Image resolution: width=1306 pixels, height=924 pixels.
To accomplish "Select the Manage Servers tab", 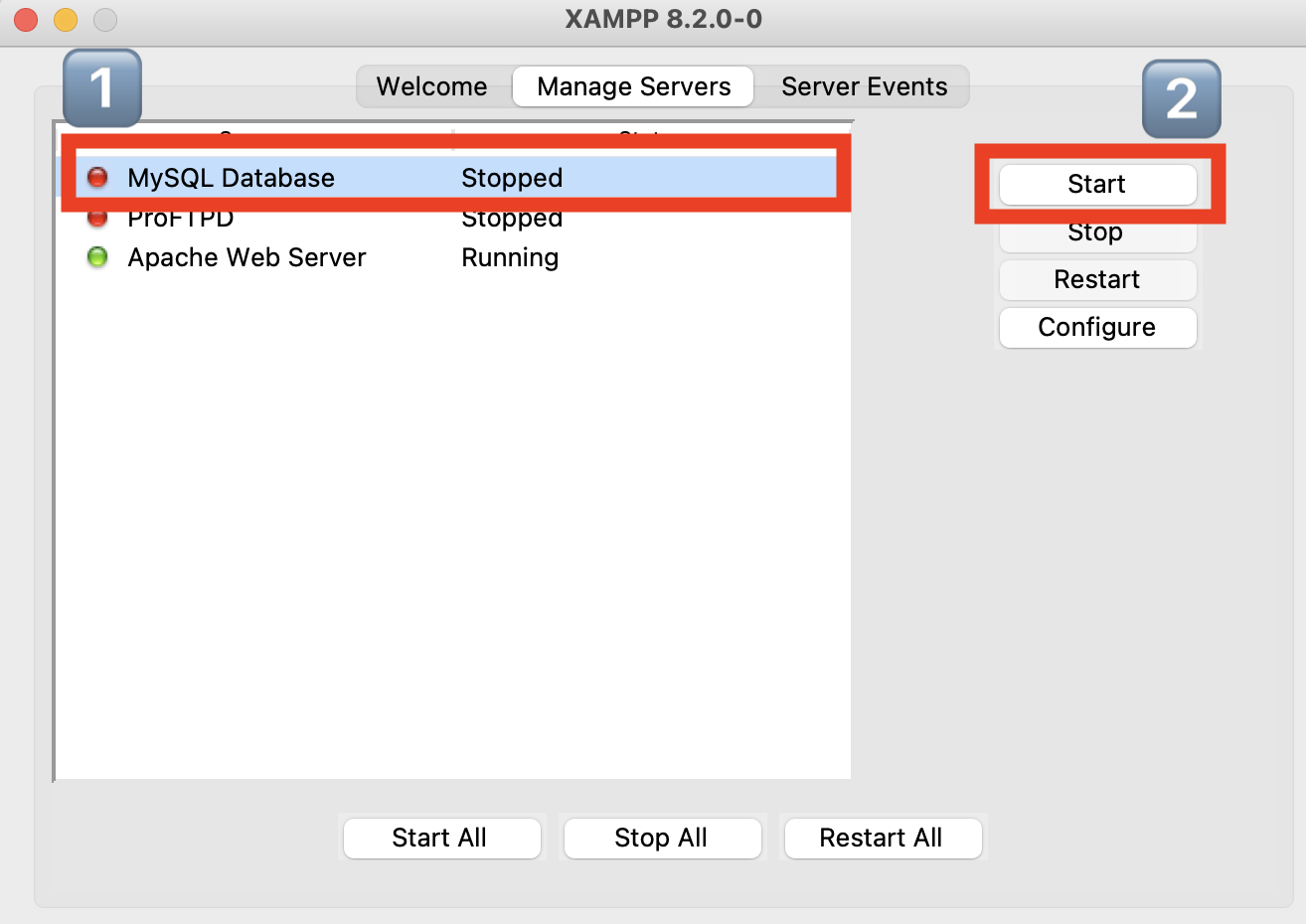I will click(633, 86).
